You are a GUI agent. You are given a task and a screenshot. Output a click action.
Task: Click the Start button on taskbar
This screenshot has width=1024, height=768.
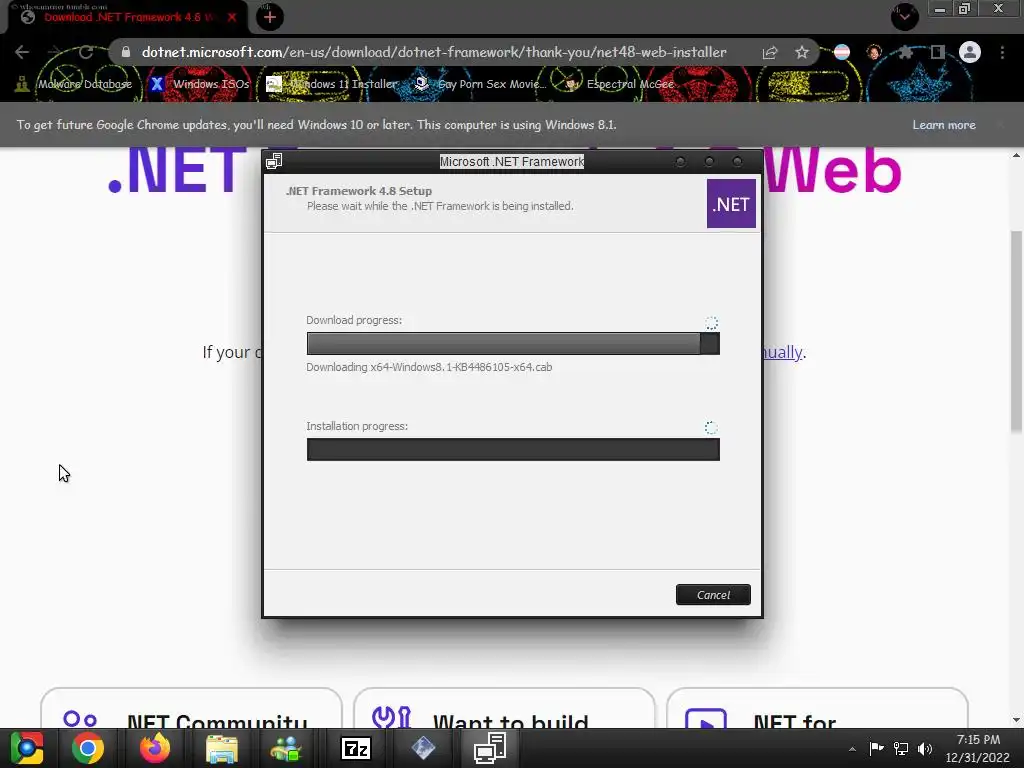pos(27,748)
